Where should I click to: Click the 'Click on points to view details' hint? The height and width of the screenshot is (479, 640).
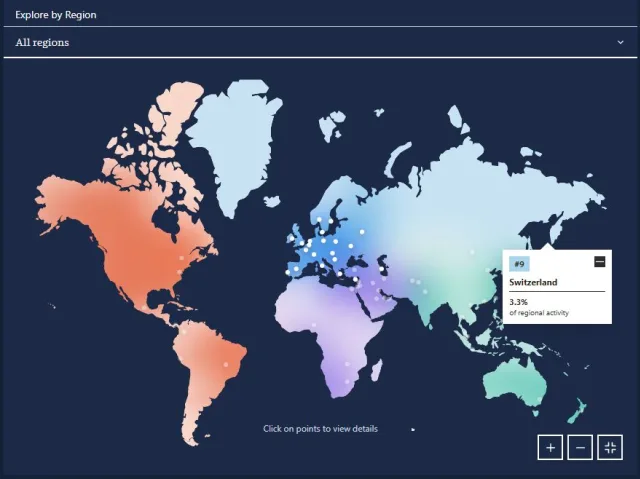coord(320,429)
